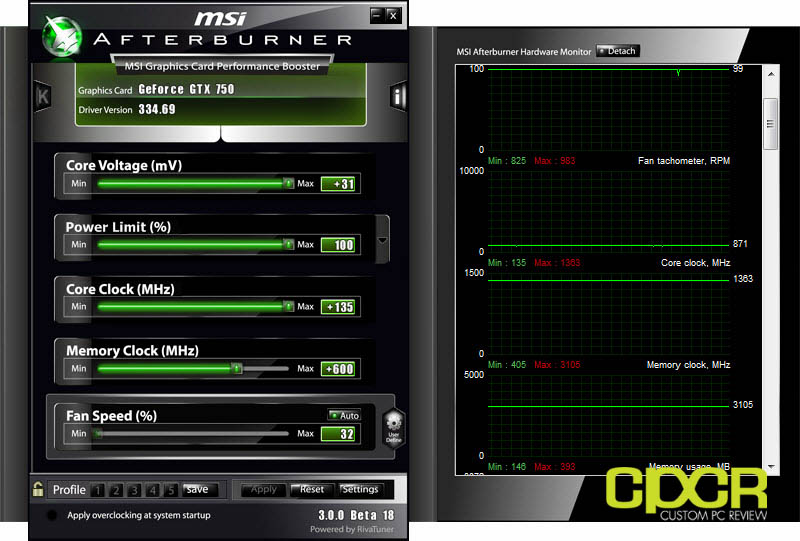Image resolution: width=800 pixels, height=541 pixels.
Task: Open the Settings button
Action: (360, 489)
